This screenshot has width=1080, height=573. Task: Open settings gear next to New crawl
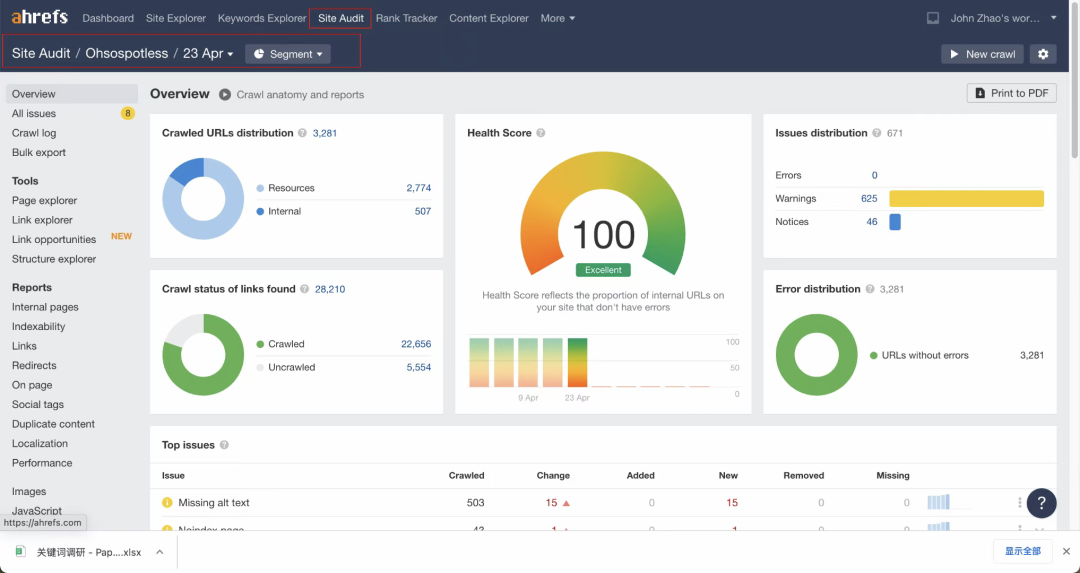tap(1043, 54)
